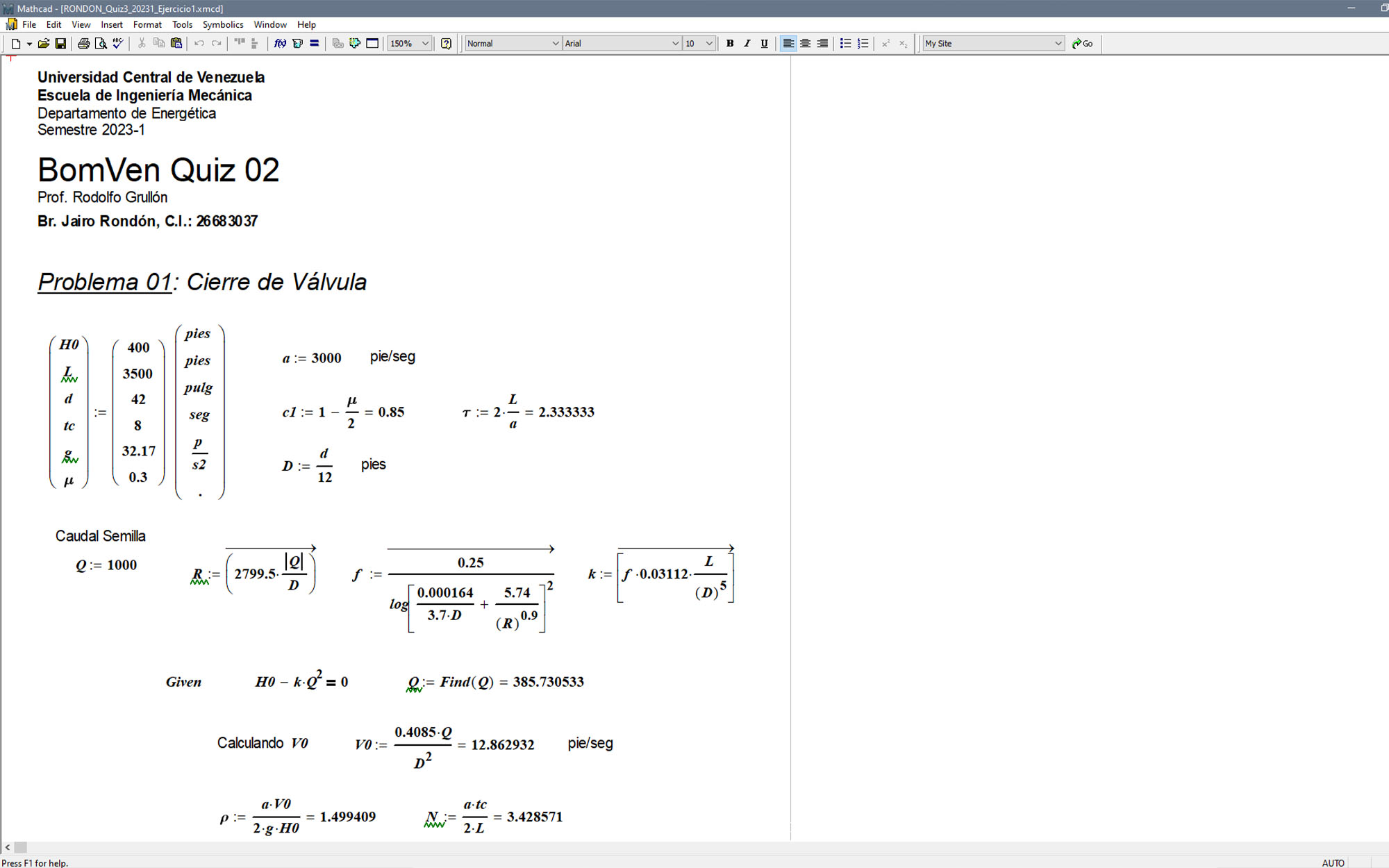Click the Save floppy disk icon
The image size is (1389, 868).
pos(60,43)
